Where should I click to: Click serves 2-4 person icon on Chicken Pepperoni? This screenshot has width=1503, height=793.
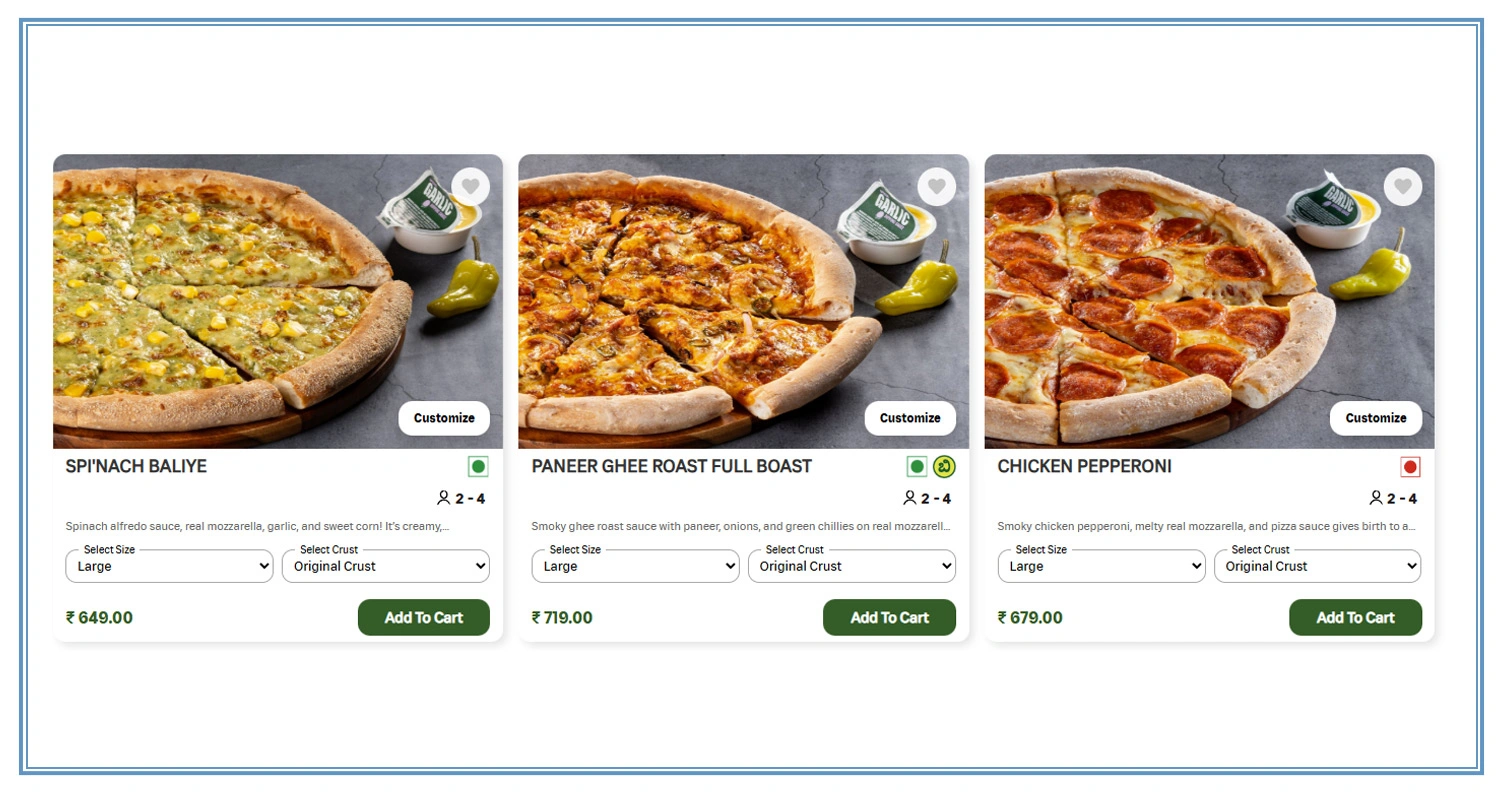point(1376,498)
